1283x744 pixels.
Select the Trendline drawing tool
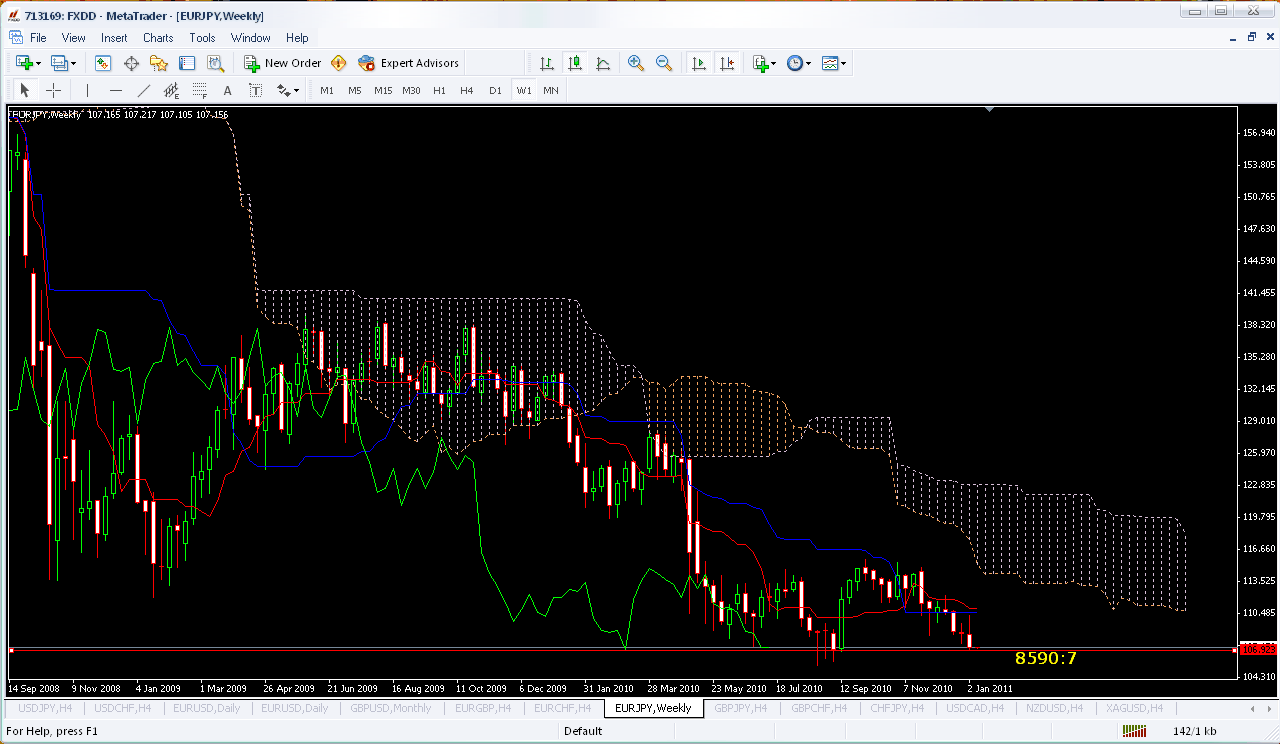click(x=144, y=90)
